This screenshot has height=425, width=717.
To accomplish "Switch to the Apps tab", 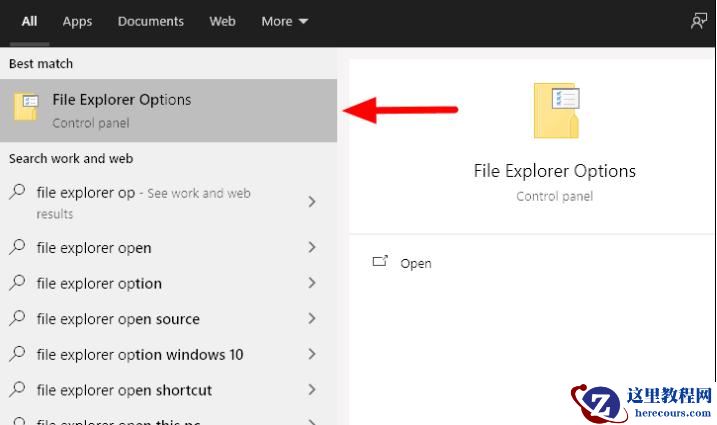I will click(x=77, y=21).
